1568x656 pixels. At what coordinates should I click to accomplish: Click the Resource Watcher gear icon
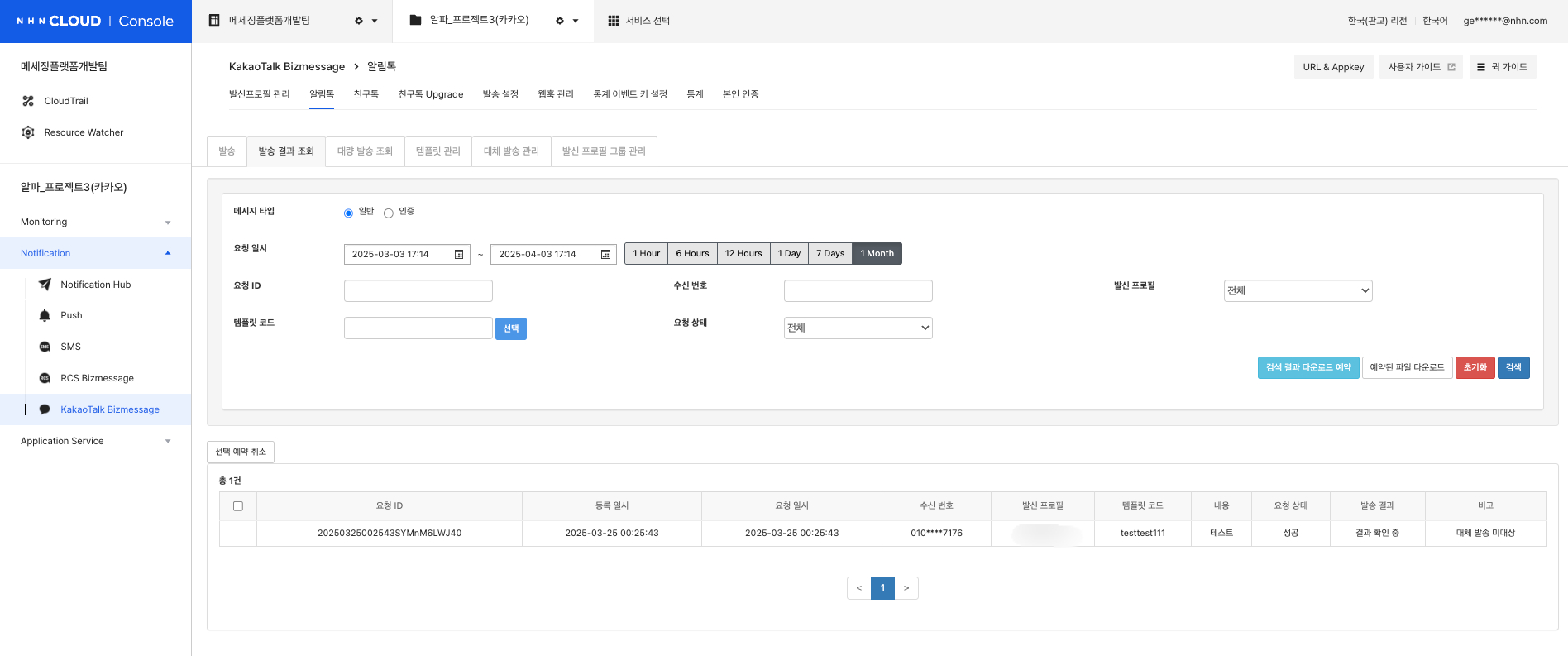coord(28,132)
